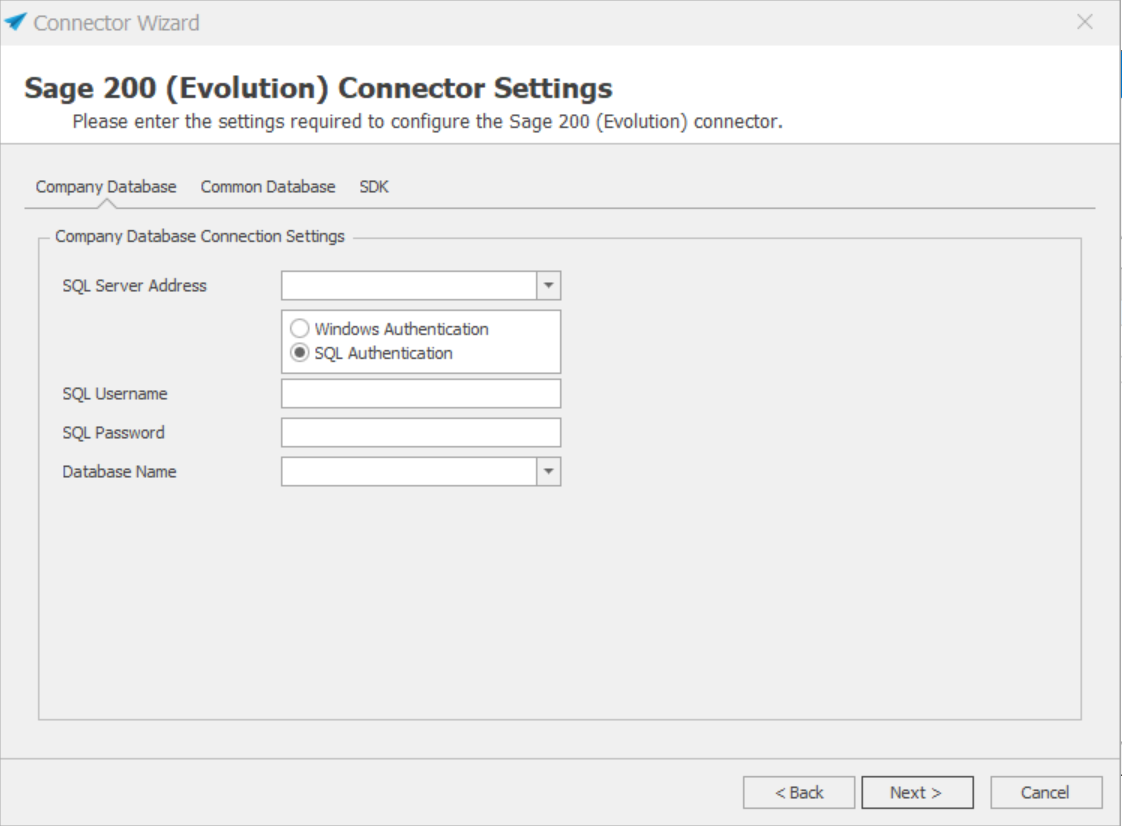Viewport: 1122px width, 826px height.
Task: Expand the Database Name dropdown arrow
Action: (549, 472)
